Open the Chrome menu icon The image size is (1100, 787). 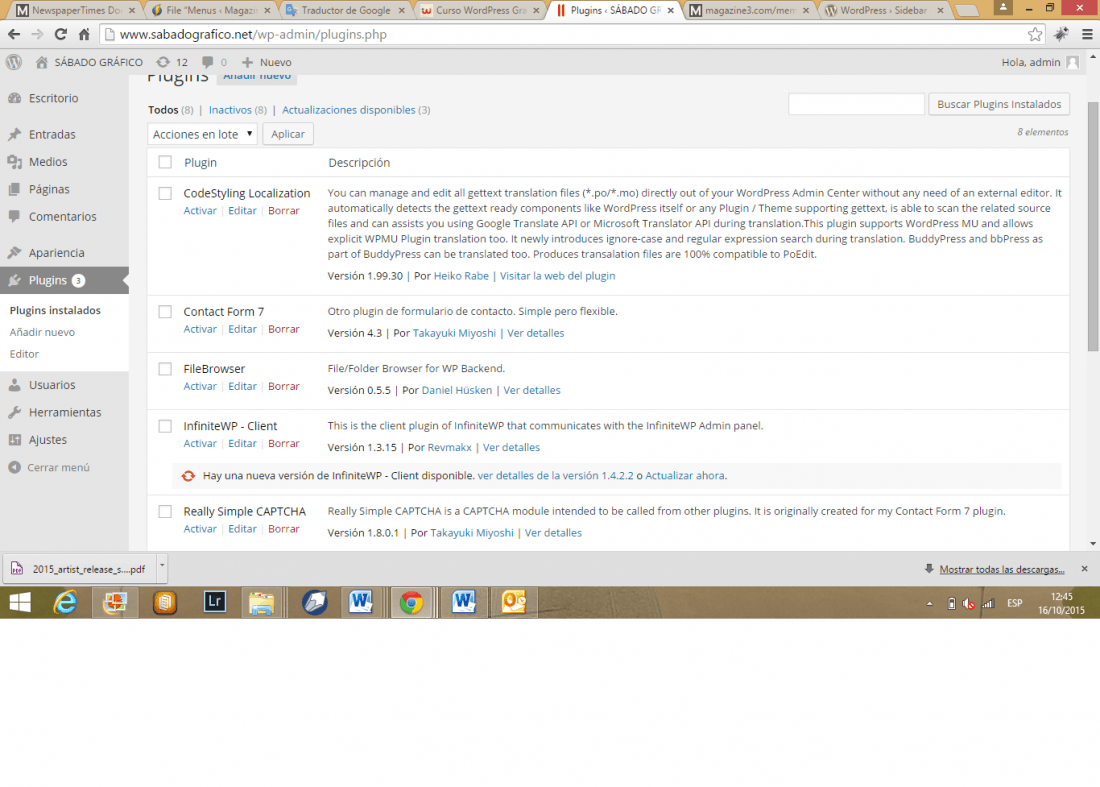pyautogui.click(x=1087, y=34)
